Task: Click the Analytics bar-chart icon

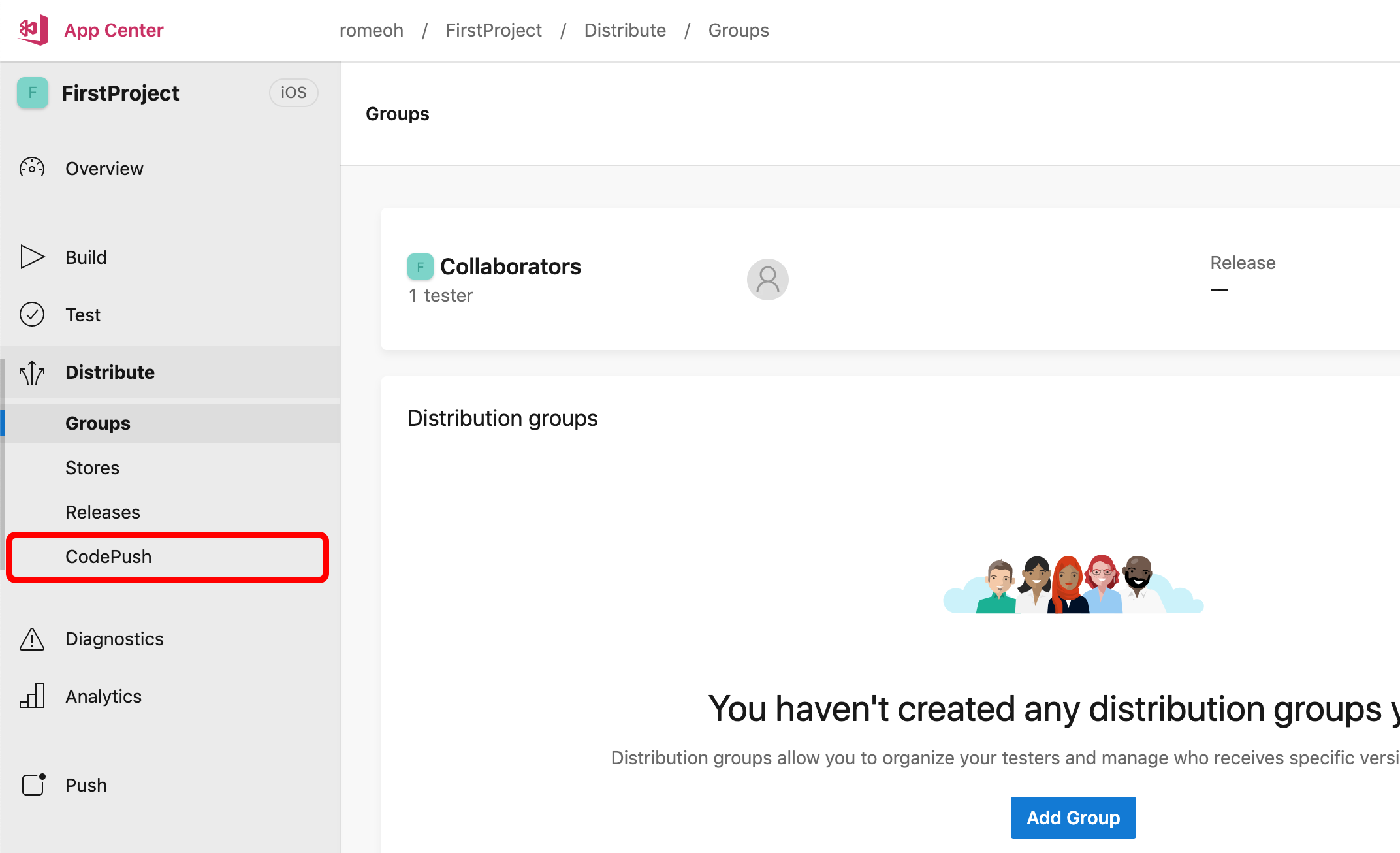Action: tap(32, 696)
